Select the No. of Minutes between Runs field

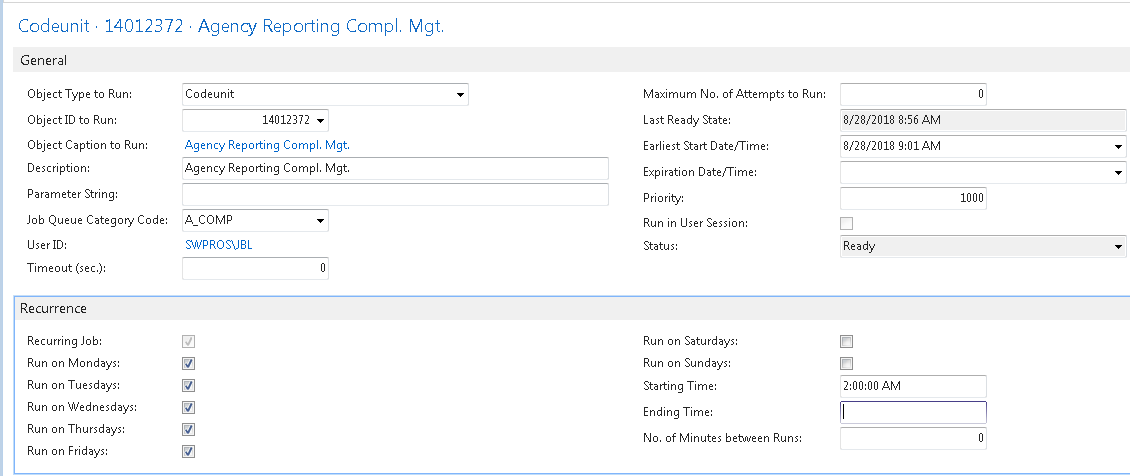(913, 438)
